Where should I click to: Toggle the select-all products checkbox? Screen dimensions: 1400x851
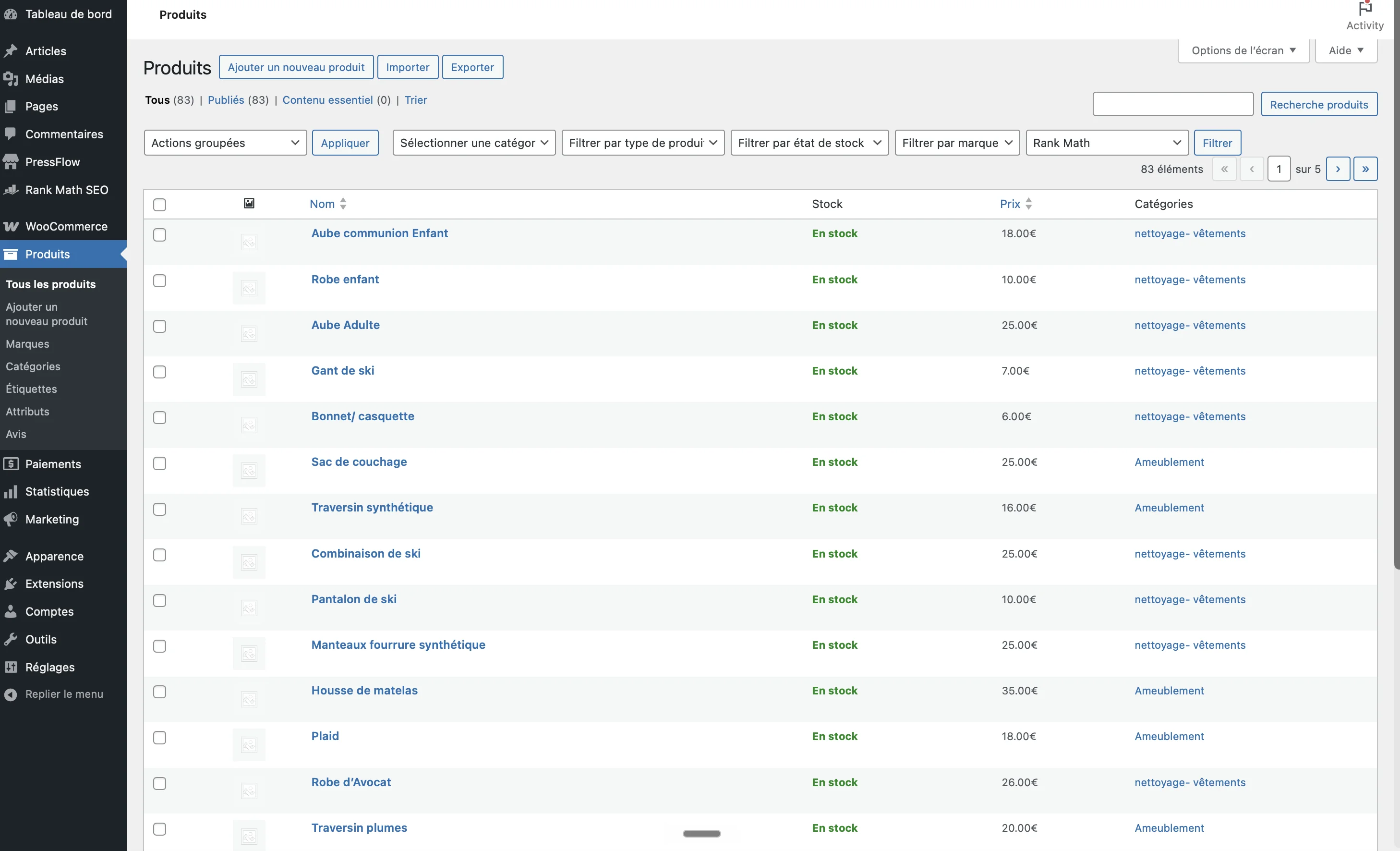click(160, 205)
